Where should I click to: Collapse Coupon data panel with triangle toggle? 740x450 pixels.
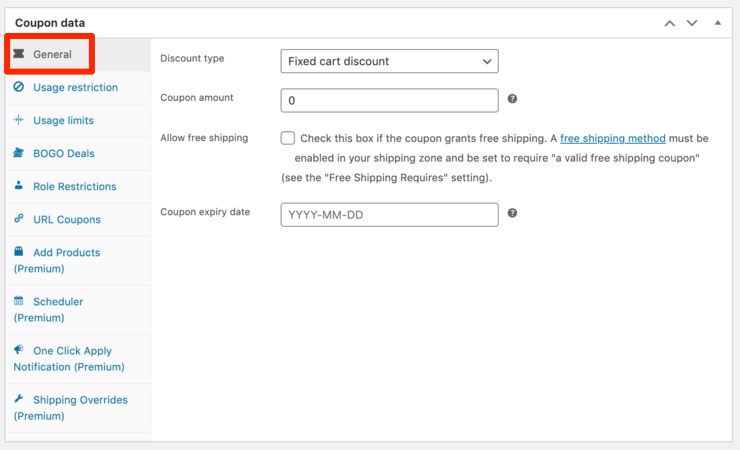coord(717,23)
